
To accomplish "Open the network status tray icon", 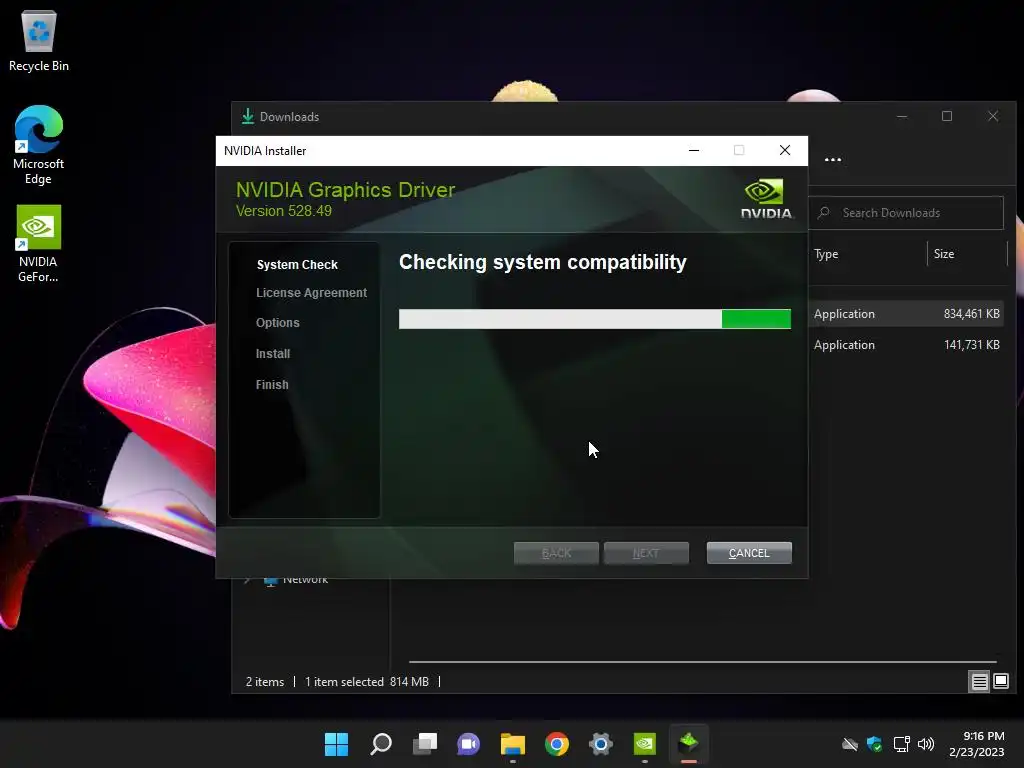I will [901, 744].
